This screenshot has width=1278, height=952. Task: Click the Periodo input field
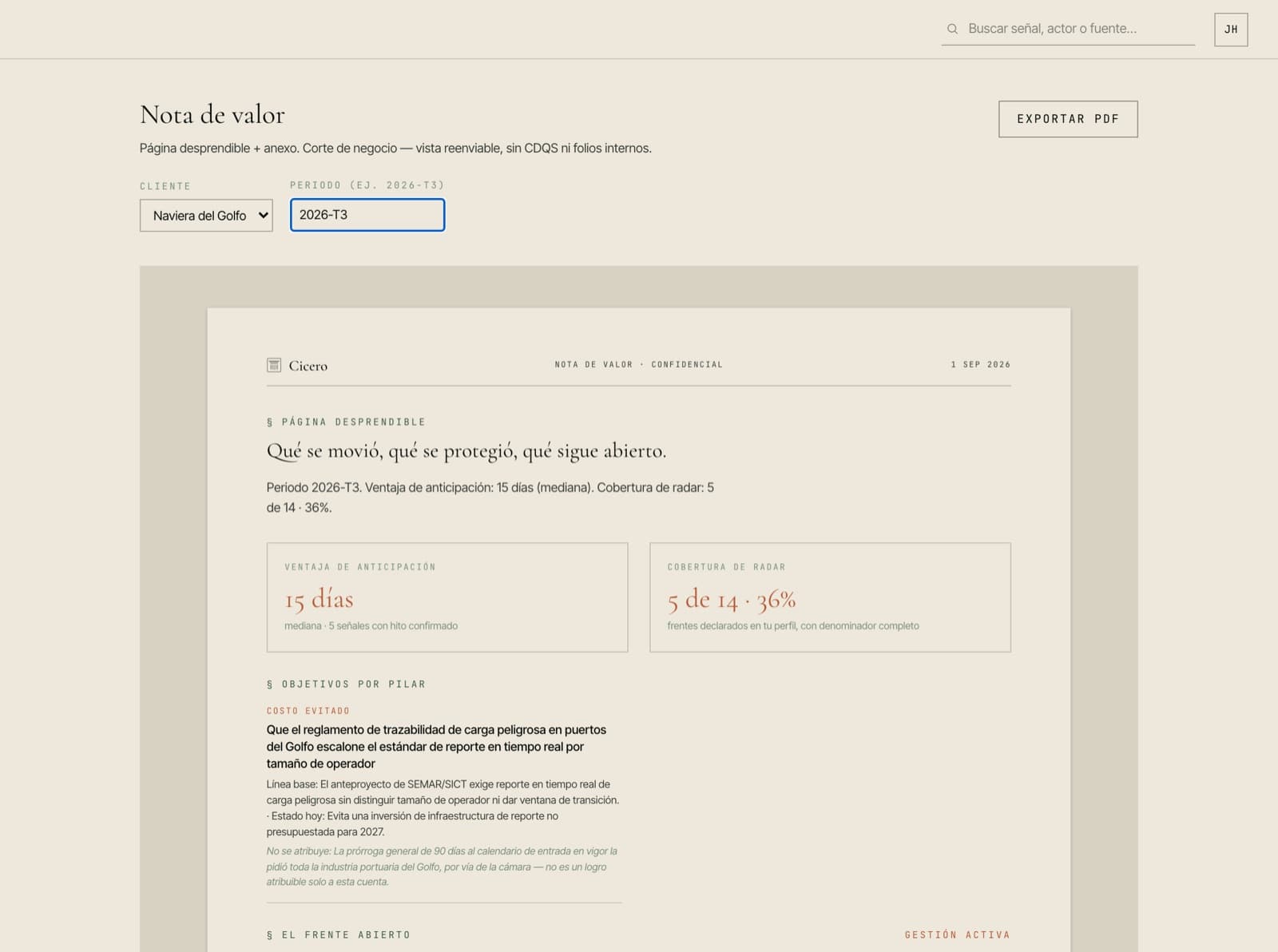(367, 215)
